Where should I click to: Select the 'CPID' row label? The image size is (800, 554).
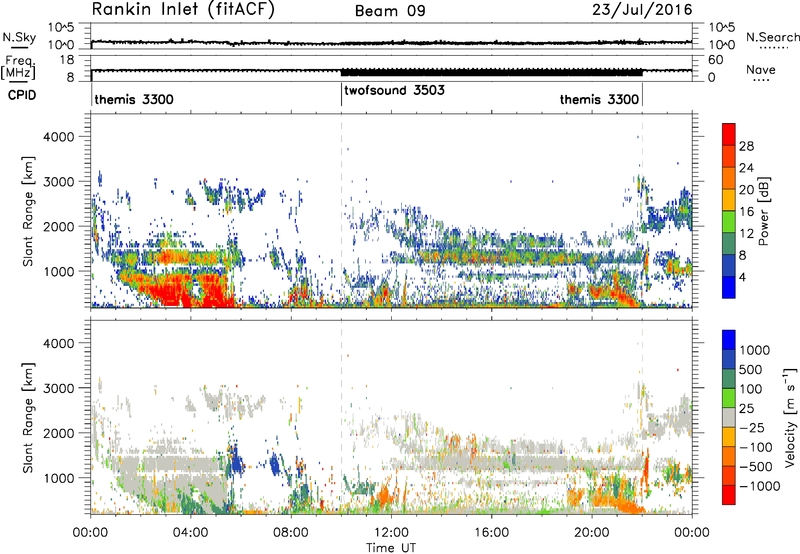22,95
